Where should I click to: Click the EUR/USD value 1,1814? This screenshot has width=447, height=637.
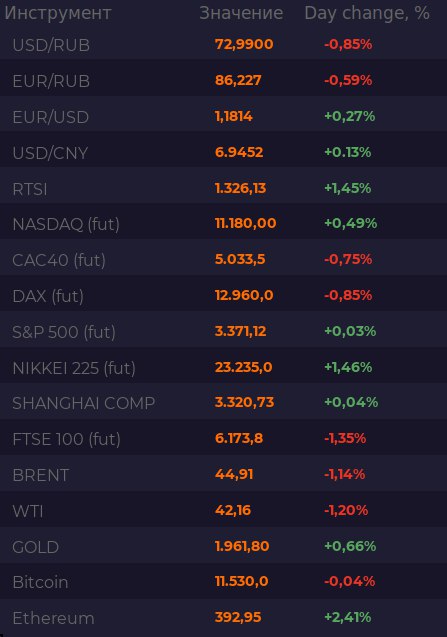234,116
